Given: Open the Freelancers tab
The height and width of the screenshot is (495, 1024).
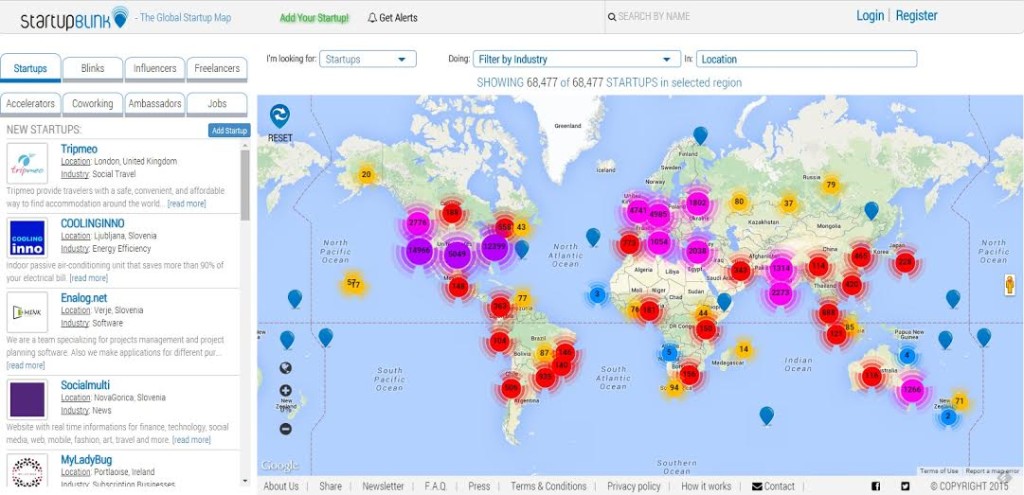Looking at the screenshot, I should point(217,68).
